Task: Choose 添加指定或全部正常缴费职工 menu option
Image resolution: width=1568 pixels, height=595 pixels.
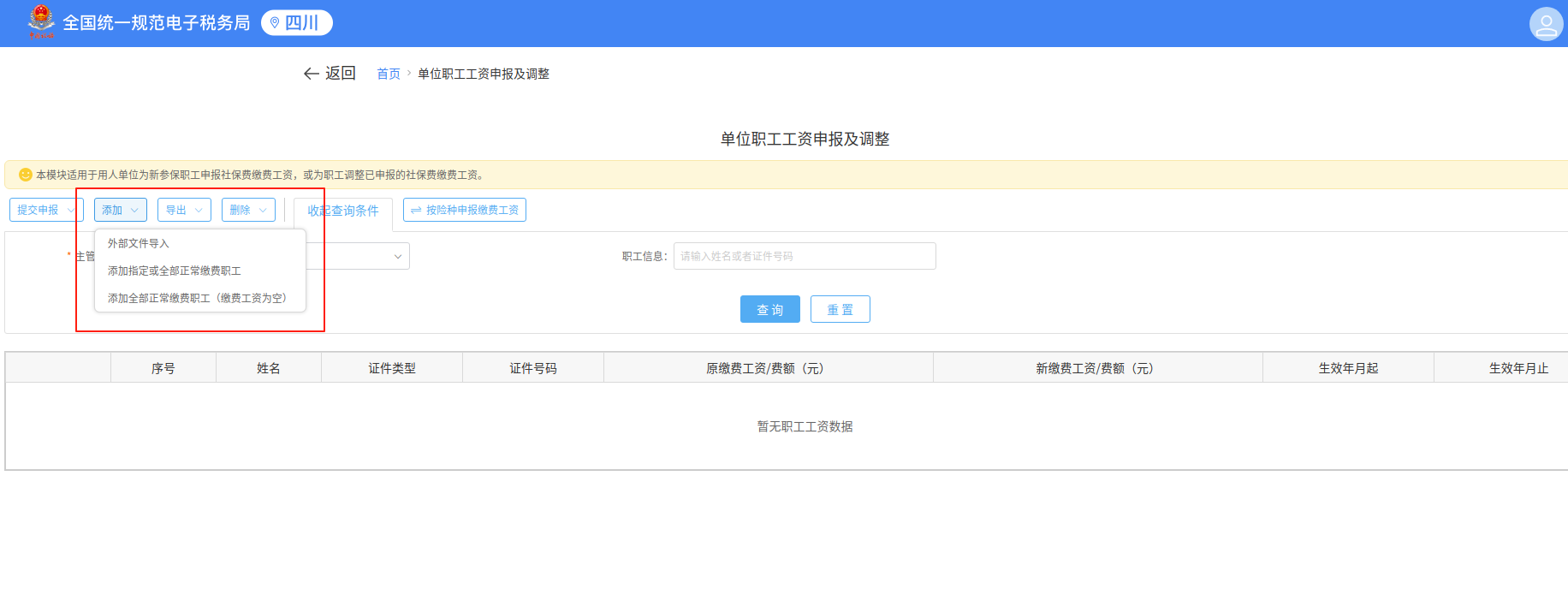Action: pyautogui.click(x=175, y=271)
